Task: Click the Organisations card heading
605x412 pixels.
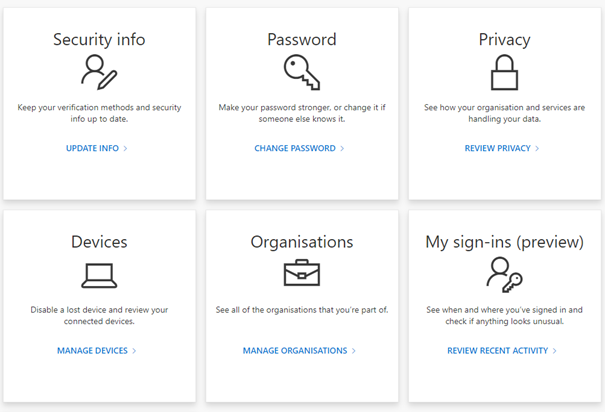Action: (x=301, y=242)
